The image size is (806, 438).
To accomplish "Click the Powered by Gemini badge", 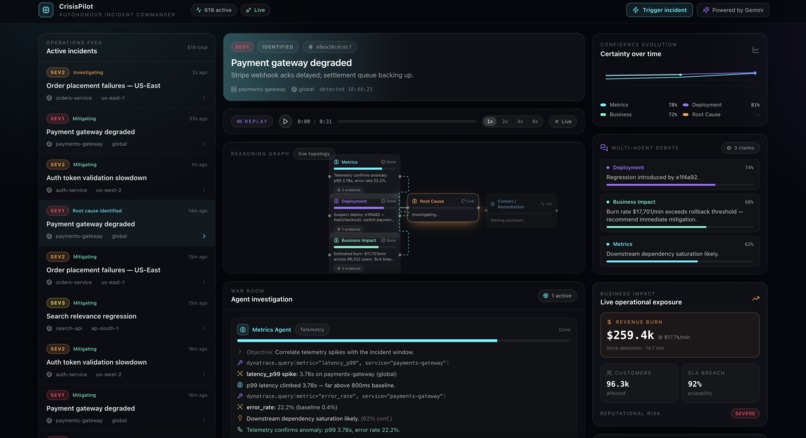I will pyautogui.click(x=733, y=10).
